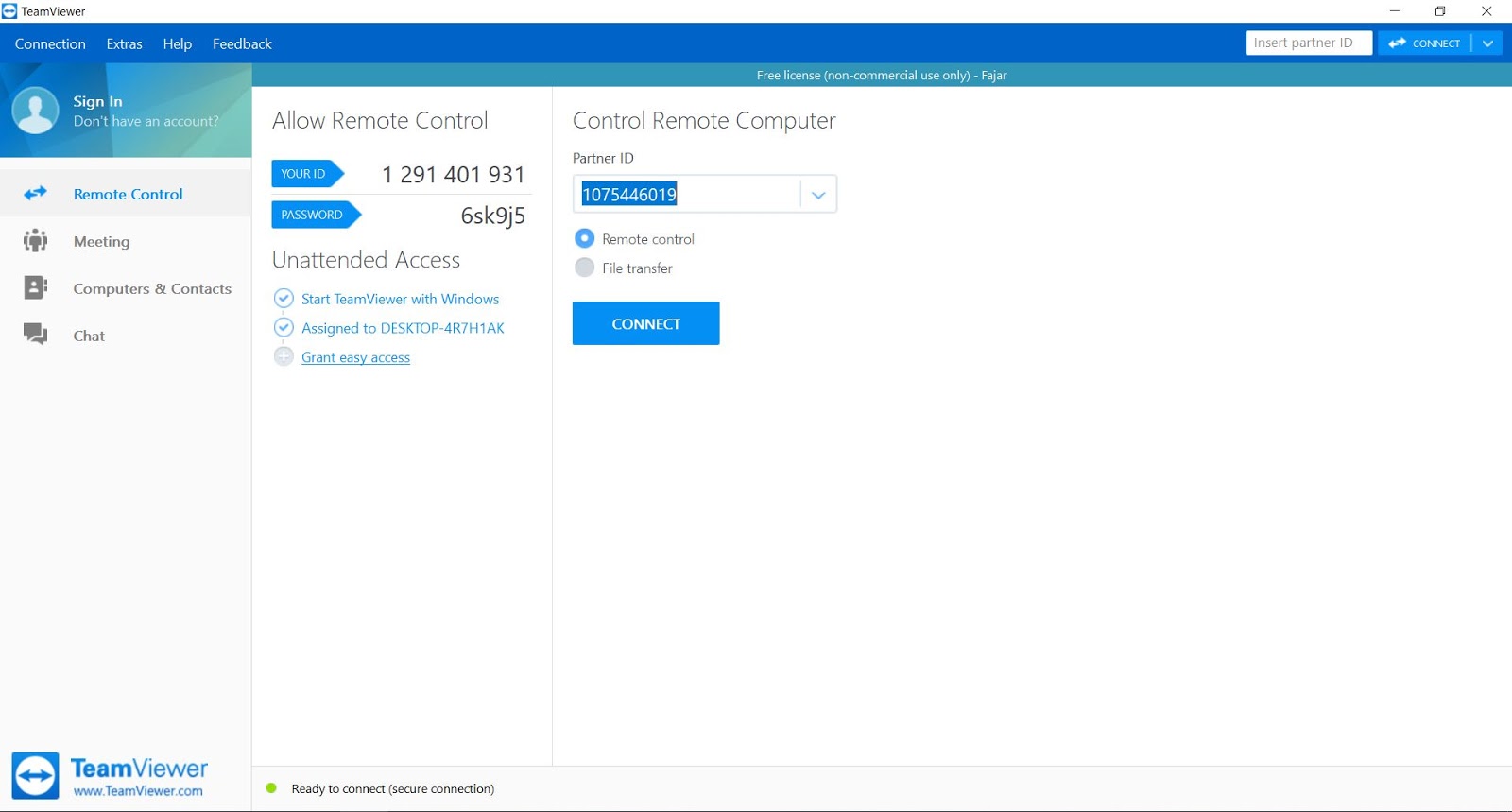Click the green connection status dot
Screen dimensions: 1512x812
271,788
